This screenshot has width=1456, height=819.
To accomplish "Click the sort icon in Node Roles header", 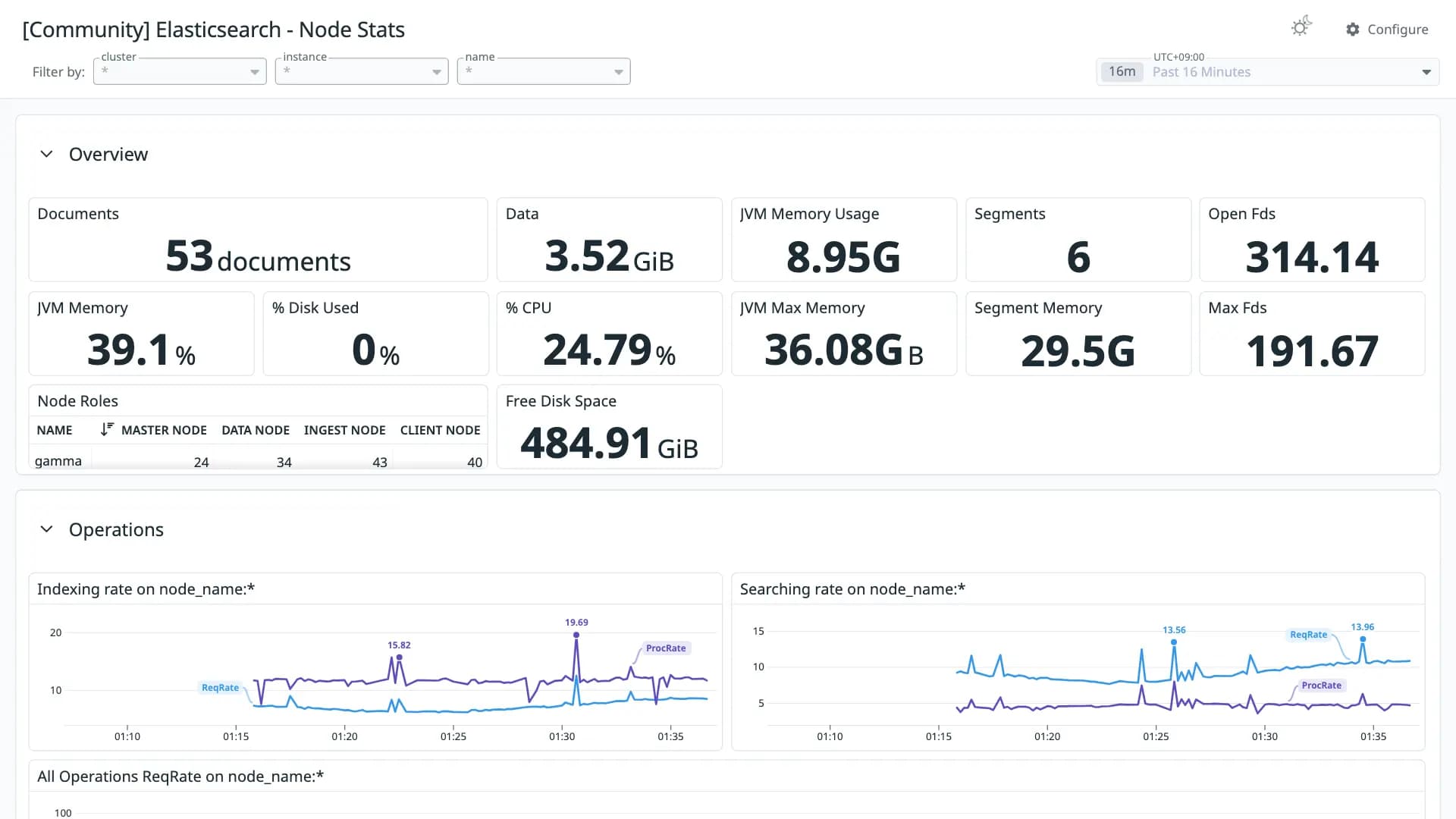I will 107,430.
